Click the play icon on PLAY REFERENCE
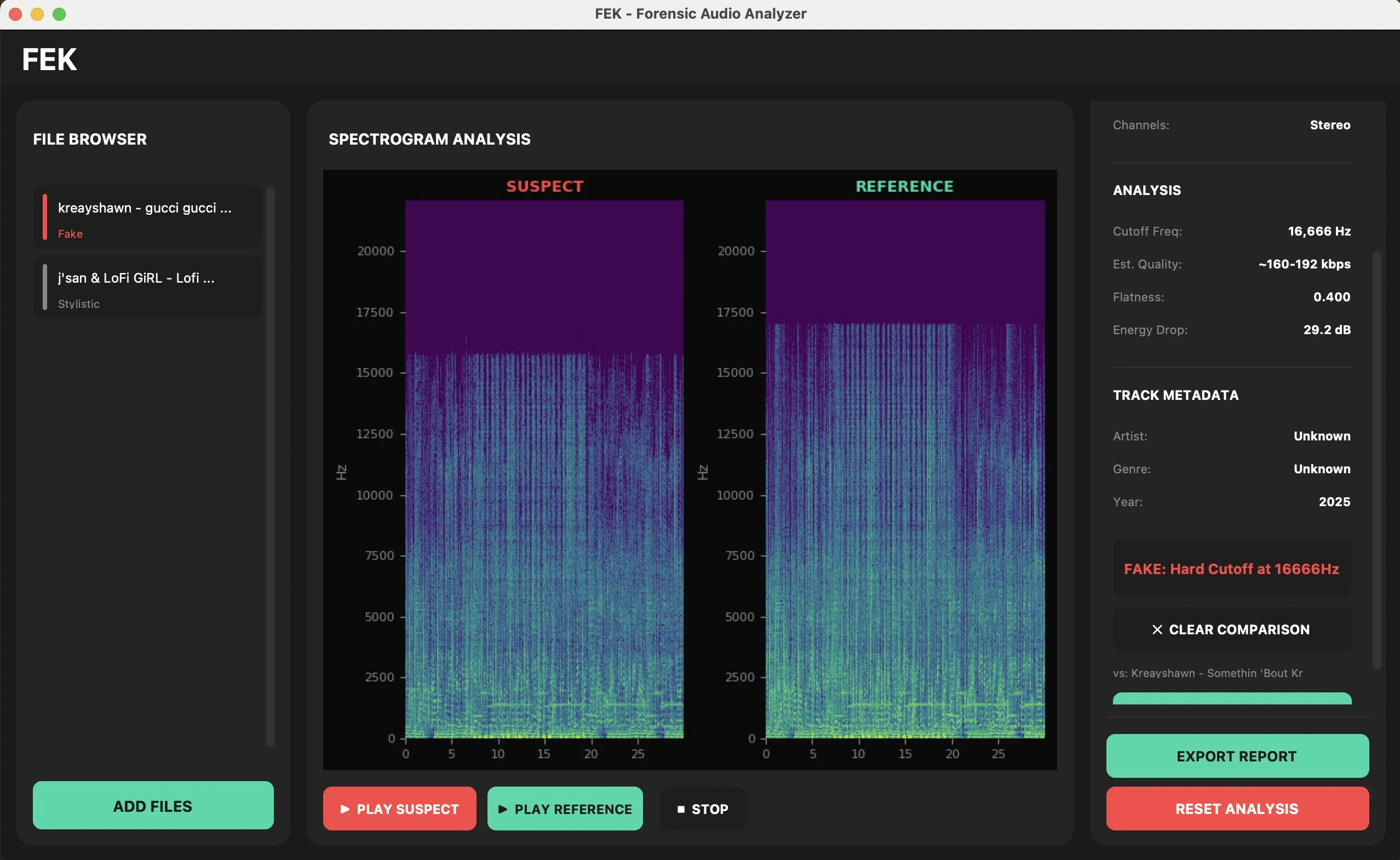 pyautogui.click(x=502, y=809)
